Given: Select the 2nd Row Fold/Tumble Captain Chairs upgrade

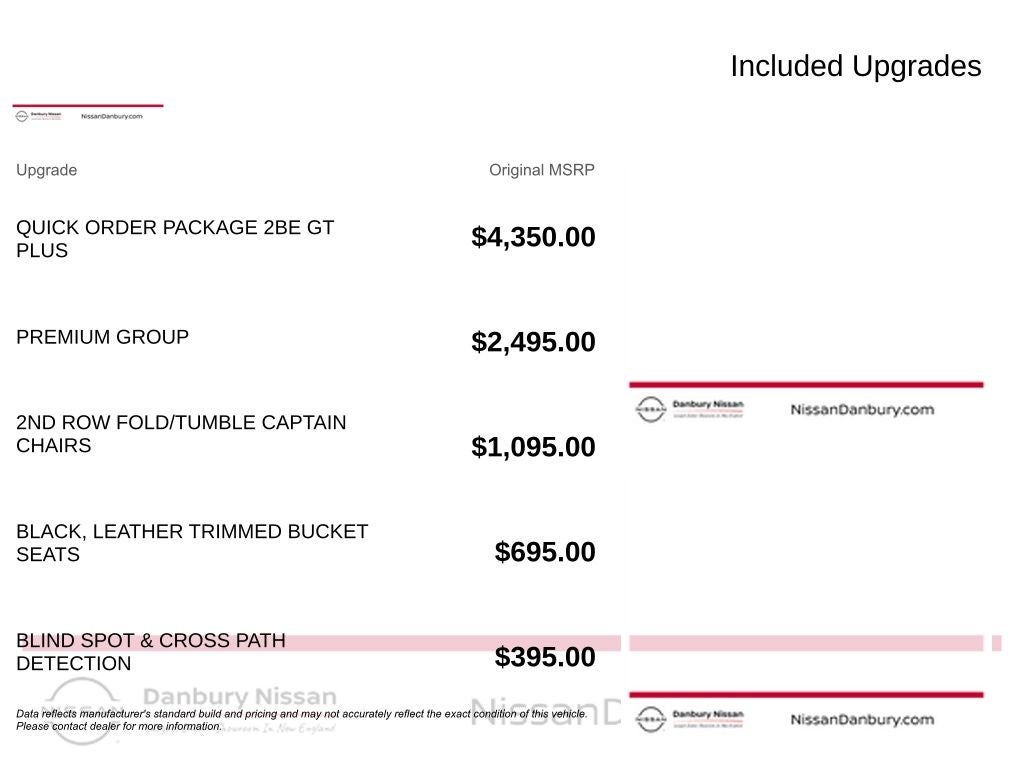Looking at the screenshot, I should pyautogui.click(x=181, y=434).
